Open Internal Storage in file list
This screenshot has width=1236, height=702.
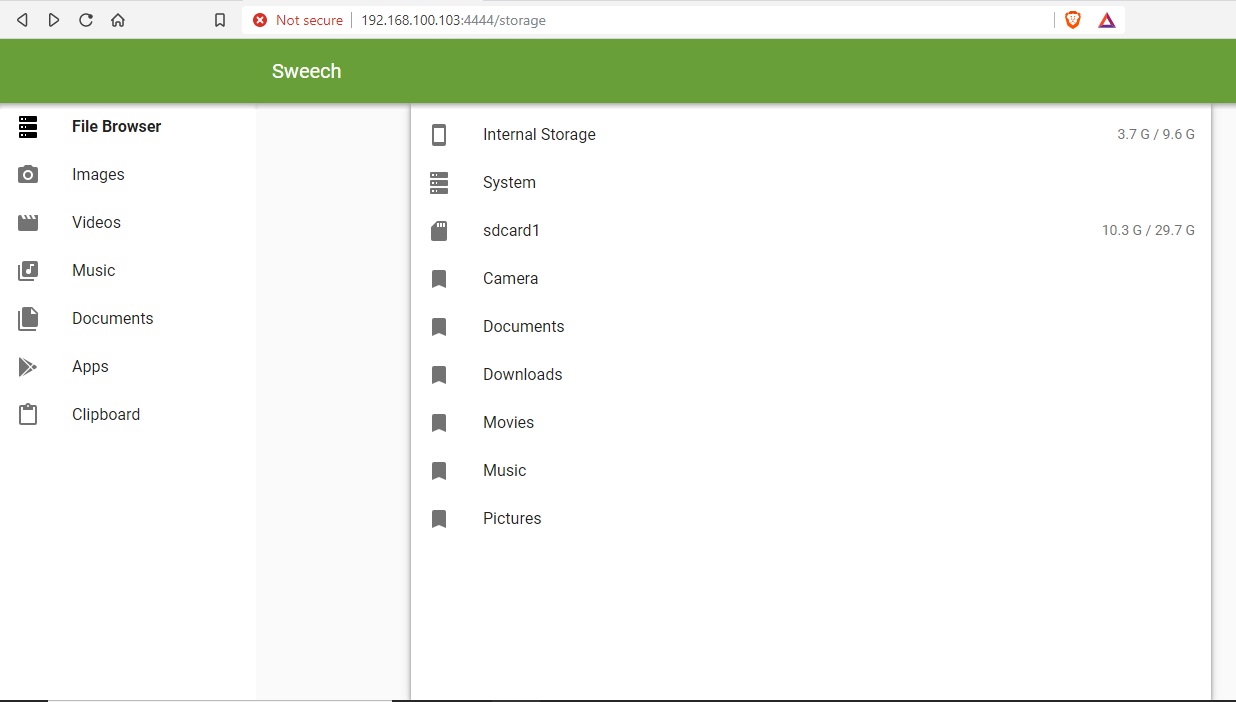click(x=811, y=135)
